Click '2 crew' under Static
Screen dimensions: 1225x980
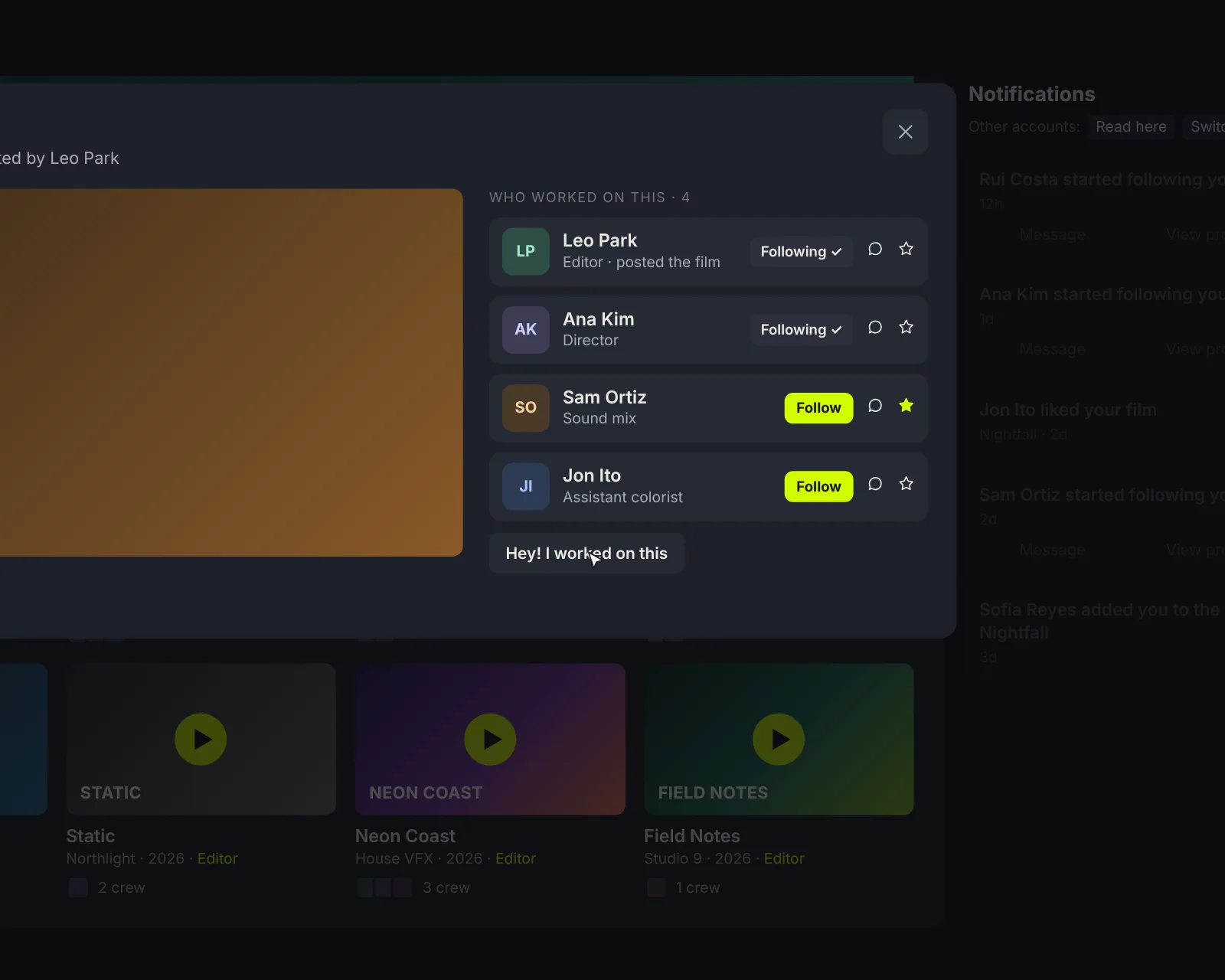coord(121,887)
